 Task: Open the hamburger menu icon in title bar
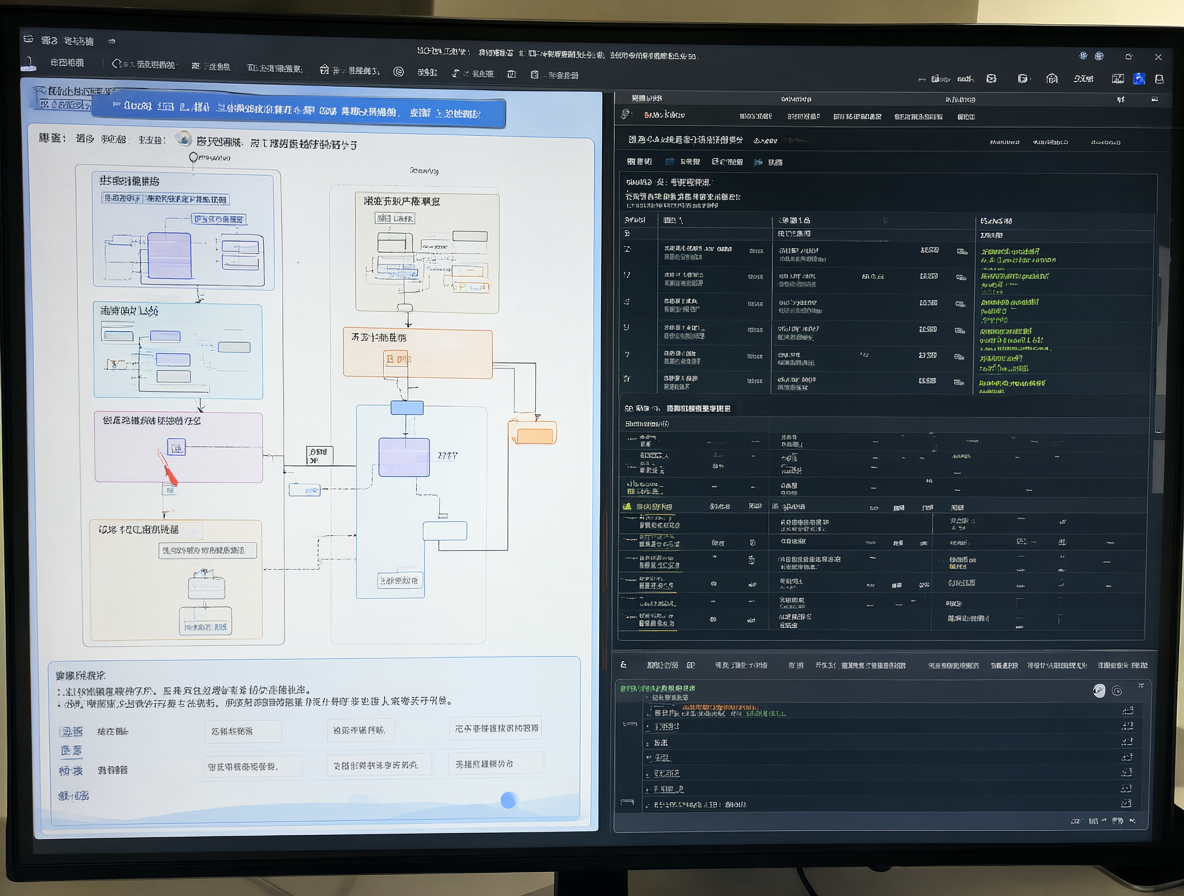pyautogui.click(x=28, y=38)
